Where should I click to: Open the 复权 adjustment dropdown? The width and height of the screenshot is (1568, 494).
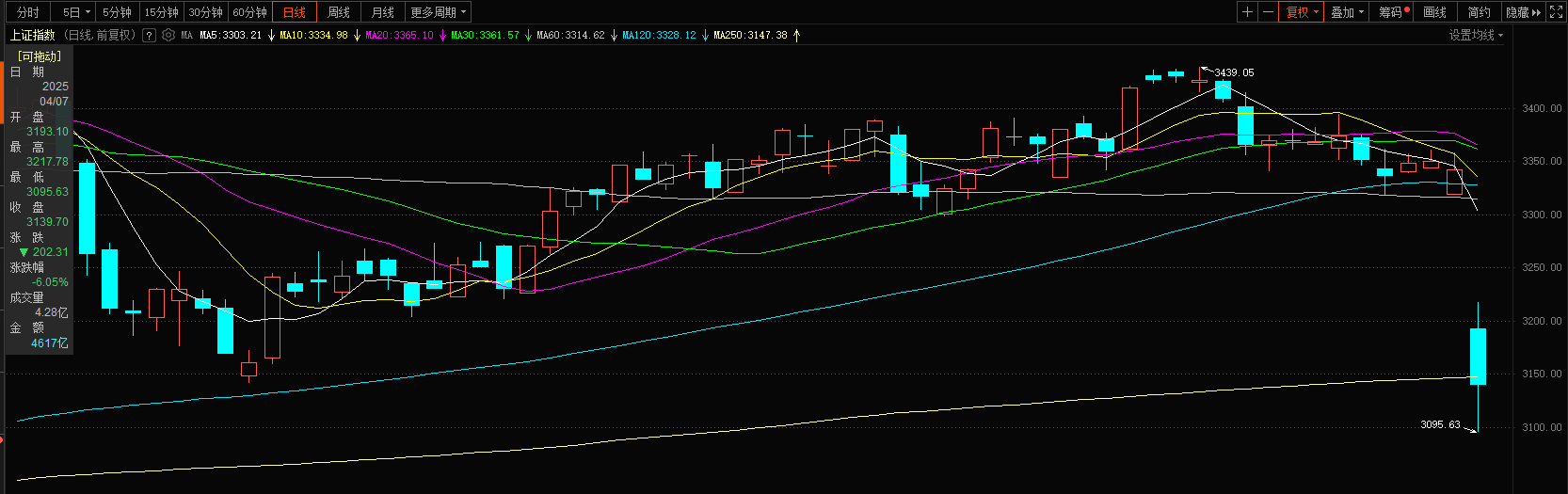coord(1302,12)
